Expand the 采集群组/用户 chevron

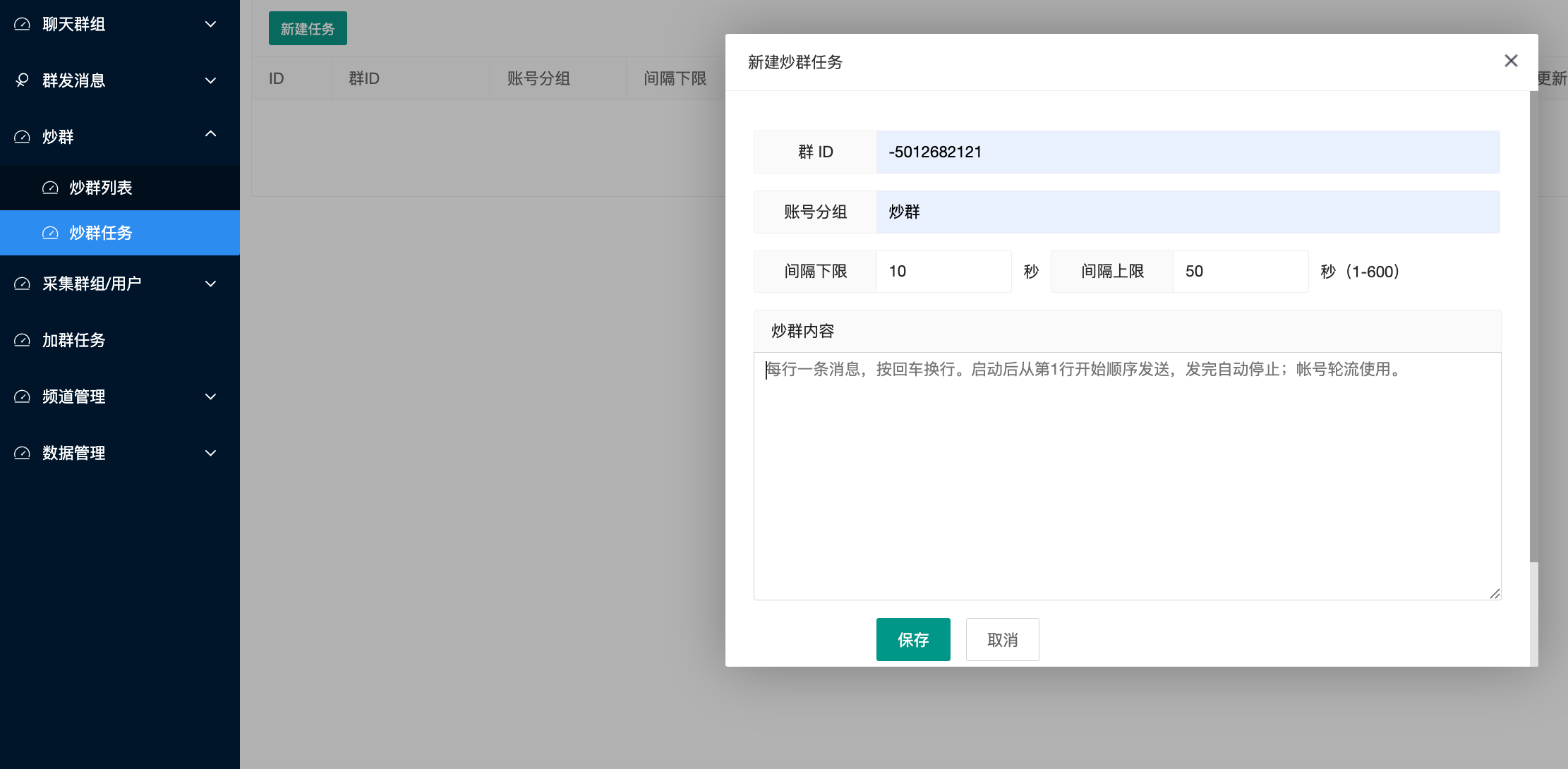(x=210, y=284)
